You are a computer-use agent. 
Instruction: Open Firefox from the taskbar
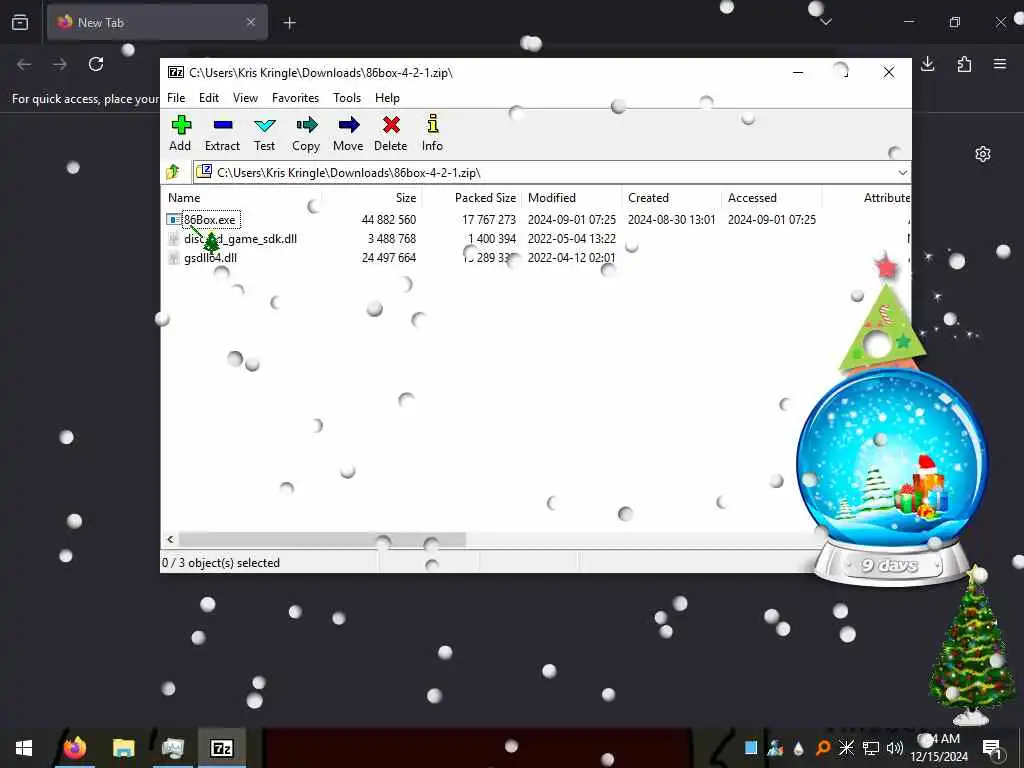[x=74, y=748]
